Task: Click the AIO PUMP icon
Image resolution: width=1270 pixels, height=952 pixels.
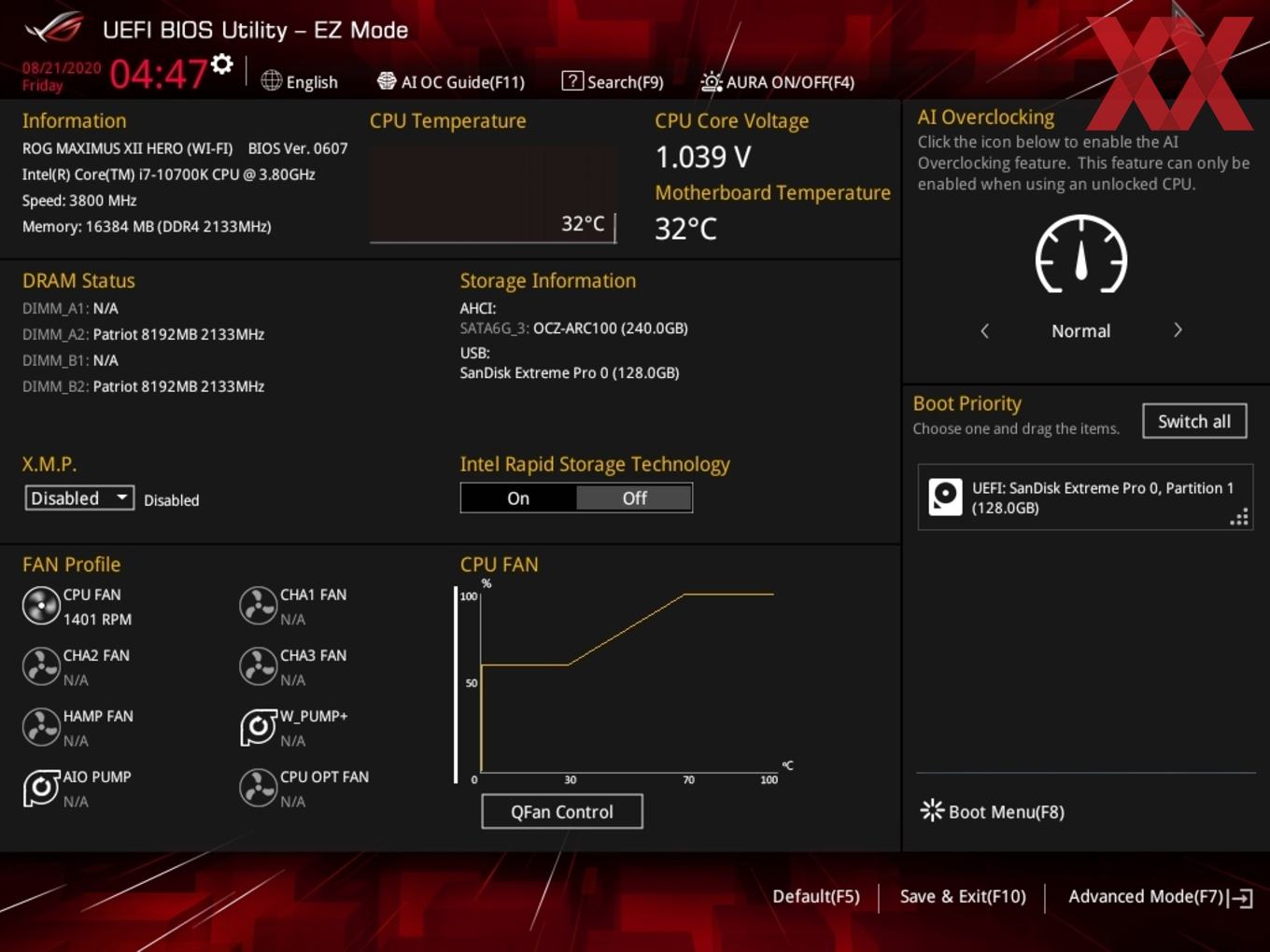Action: (x=41, y=788)
